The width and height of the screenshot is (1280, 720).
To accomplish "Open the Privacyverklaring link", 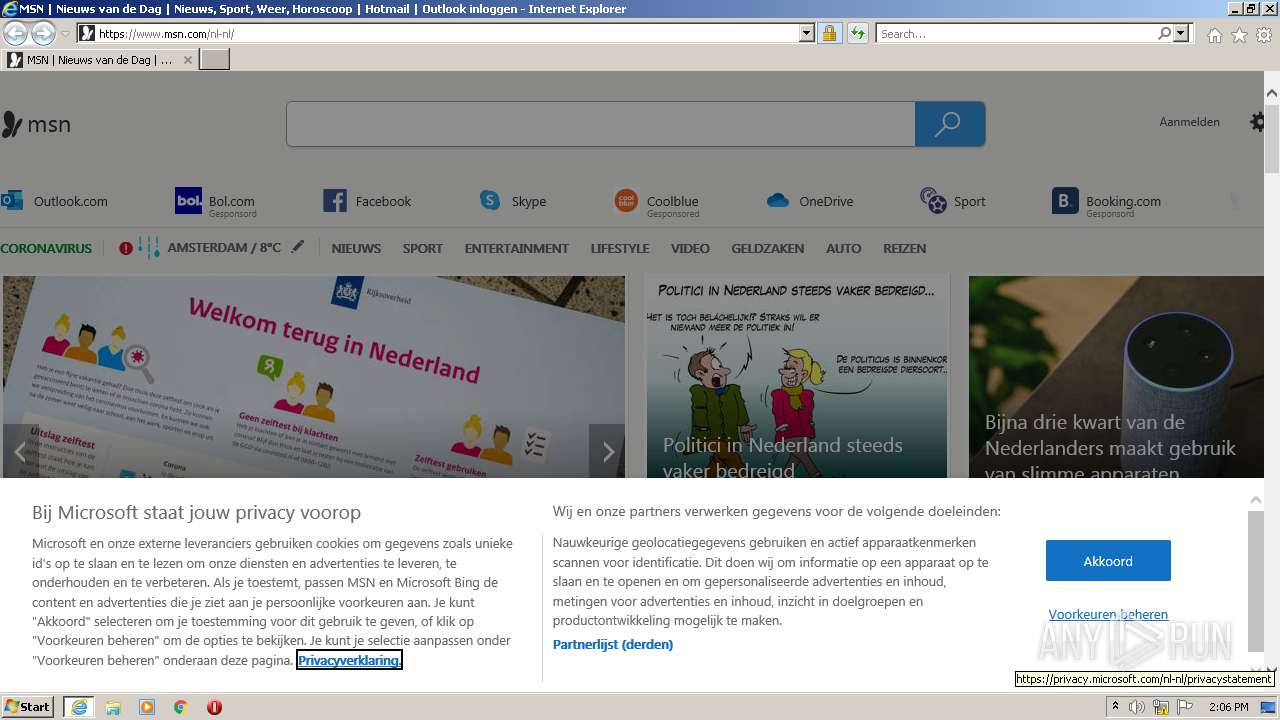I will click(349, 660).
